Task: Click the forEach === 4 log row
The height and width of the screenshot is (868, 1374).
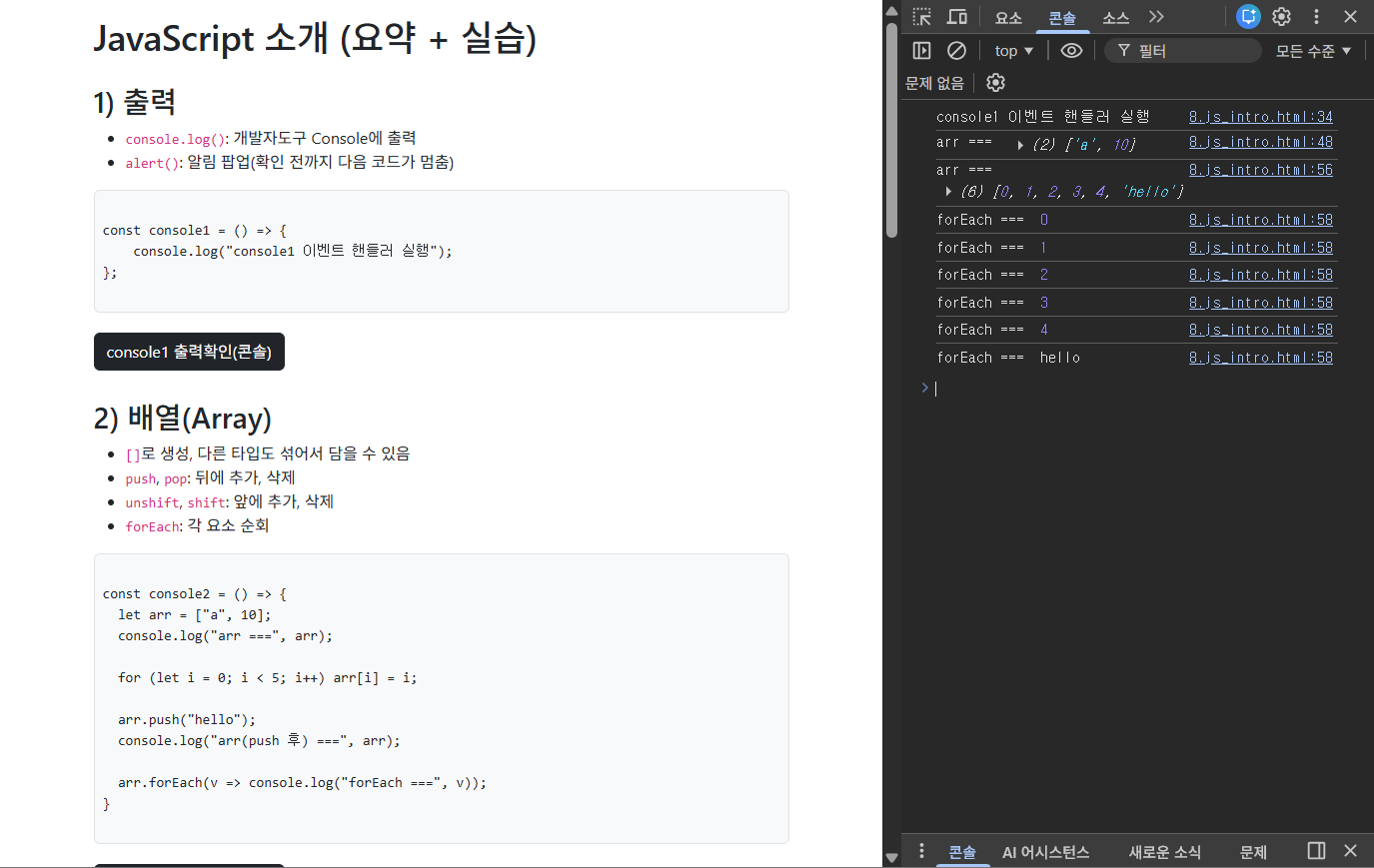Action: pyautogui.click(x=1134, y=330)
